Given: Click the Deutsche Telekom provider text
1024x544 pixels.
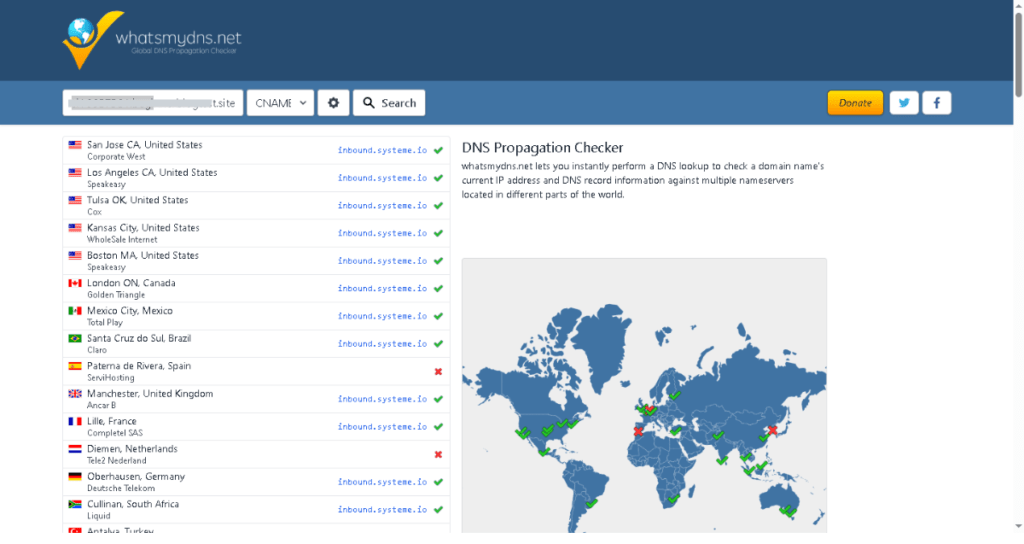Looking at the screenshot, I should tap(121, 488).
